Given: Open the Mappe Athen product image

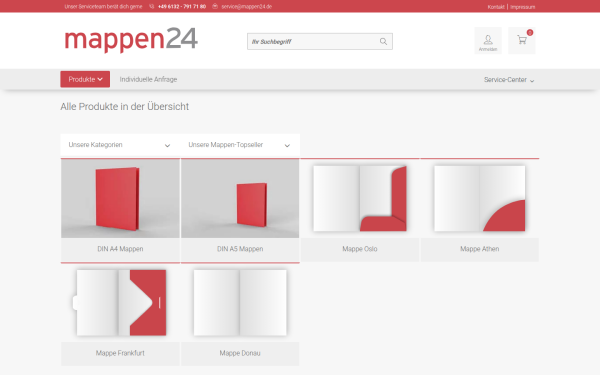Looking at the screenshot, I should 479,198.
